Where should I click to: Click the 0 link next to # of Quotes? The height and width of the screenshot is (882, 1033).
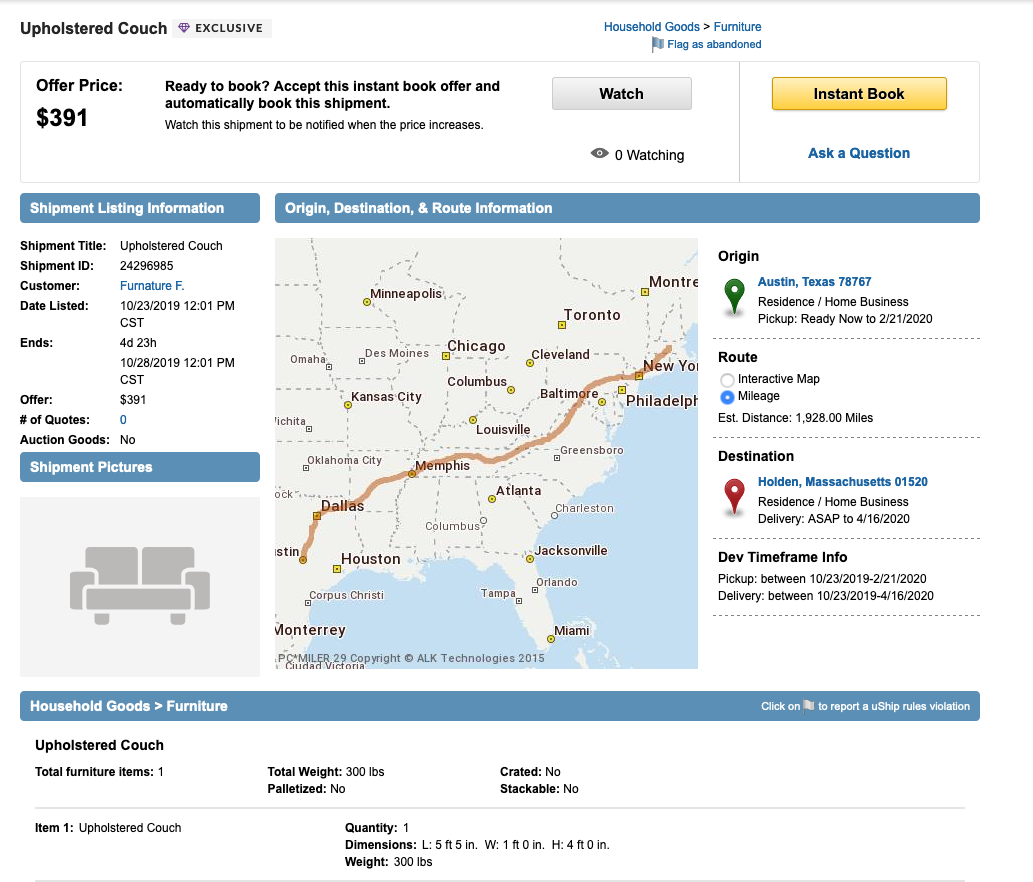pos(121,419)
